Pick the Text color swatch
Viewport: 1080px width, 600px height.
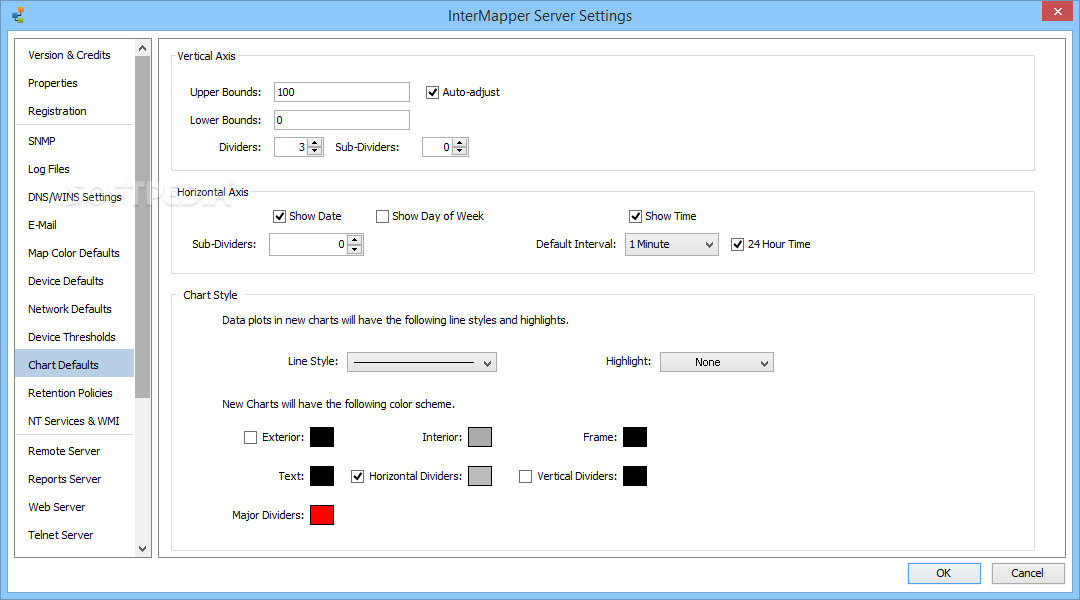(322, 476)
